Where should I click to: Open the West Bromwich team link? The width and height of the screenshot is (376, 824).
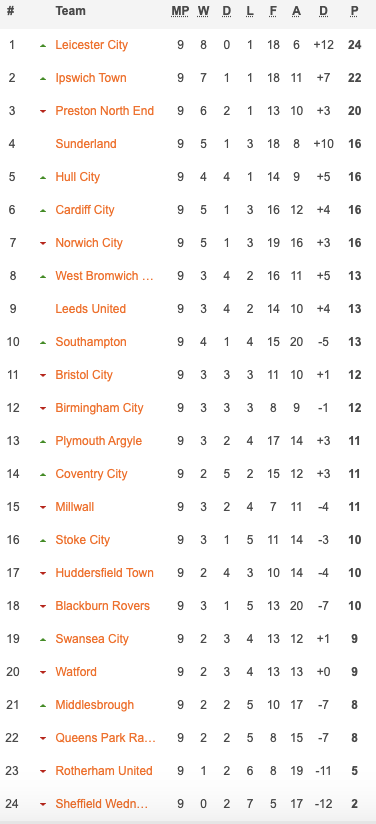[105, 276]
